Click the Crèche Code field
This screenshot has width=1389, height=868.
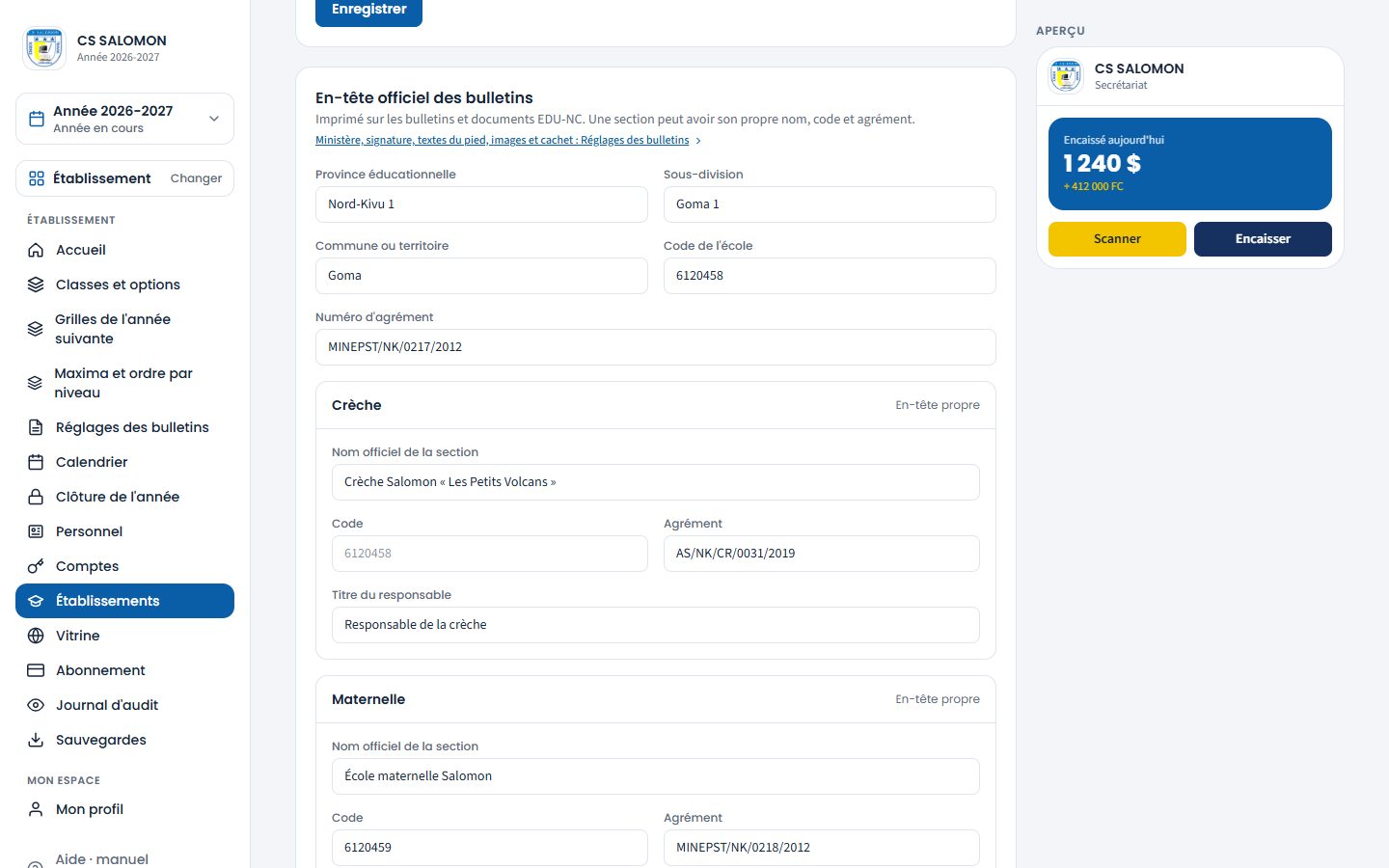(490, 554)
